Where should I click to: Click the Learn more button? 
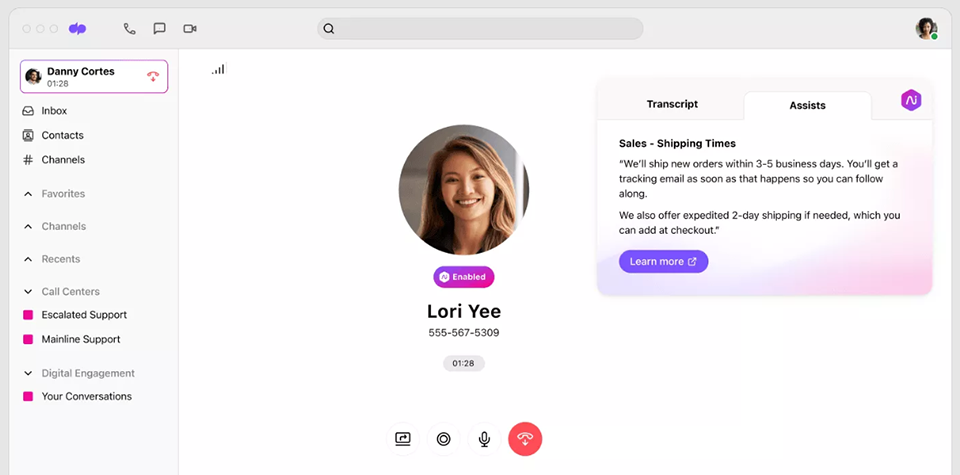click(x=663, y=261)
